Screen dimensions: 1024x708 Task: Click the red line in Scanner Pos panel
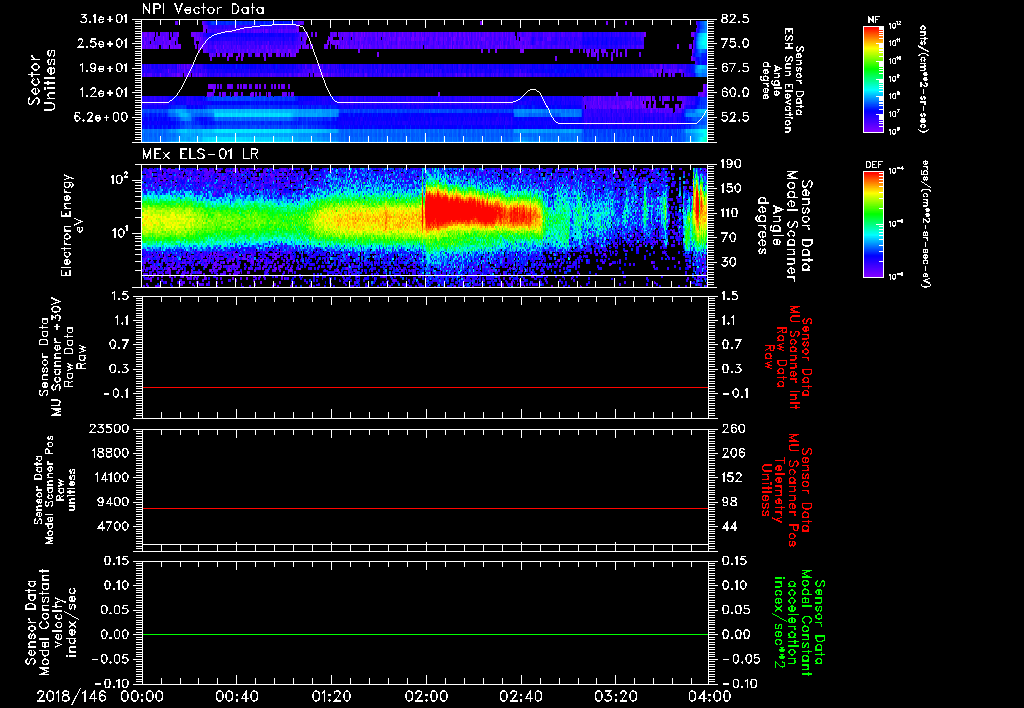click(425, 508)
